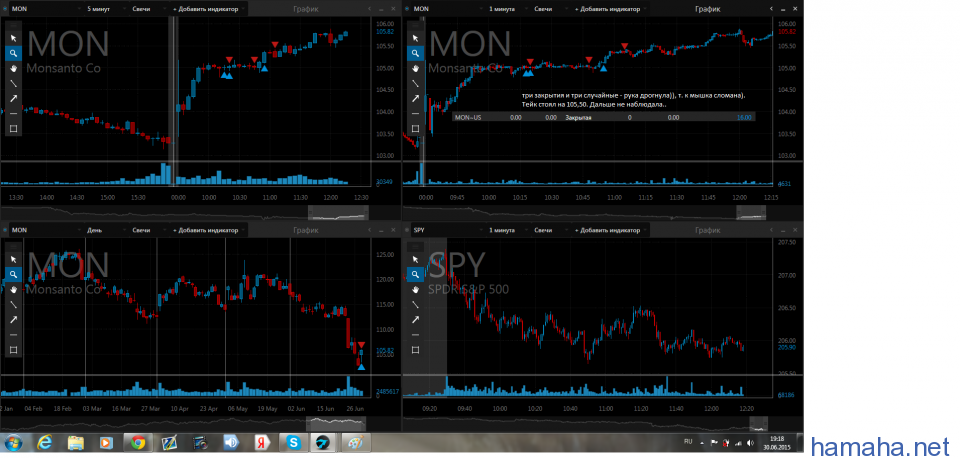The height and width of the screenshot is (458, 960).
Task: Click the '16.00' profit value in position row
Action: tap(744, 116)
